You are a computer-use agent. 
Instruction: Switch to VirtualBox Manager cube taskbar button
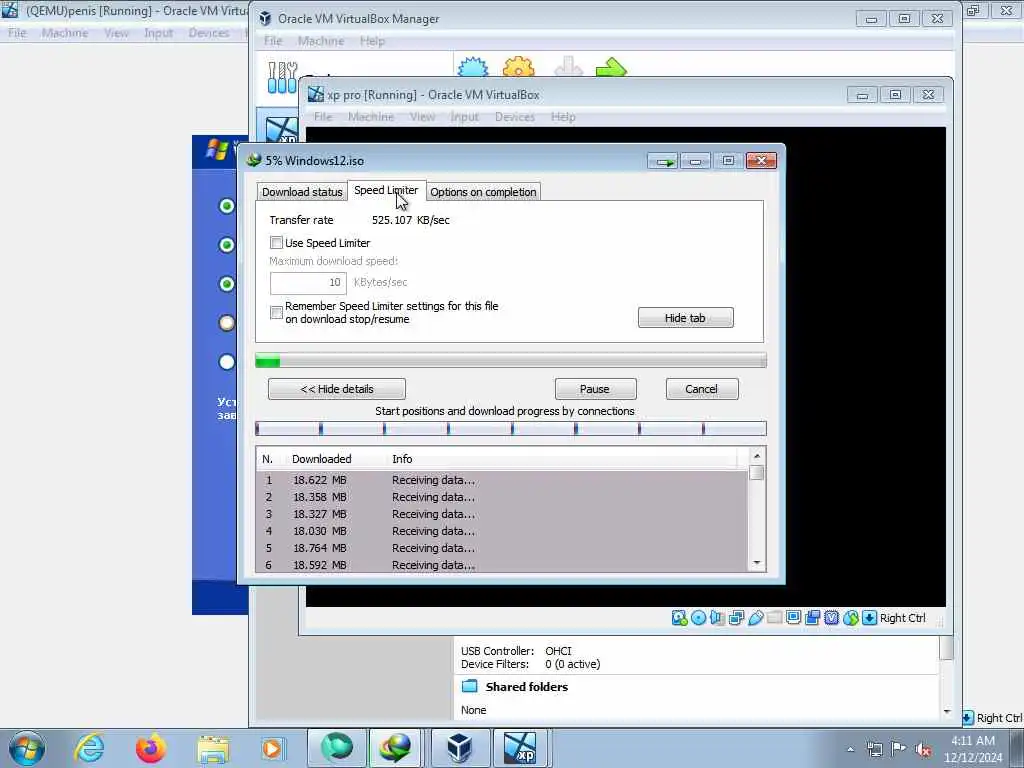(x=459, y=748)
